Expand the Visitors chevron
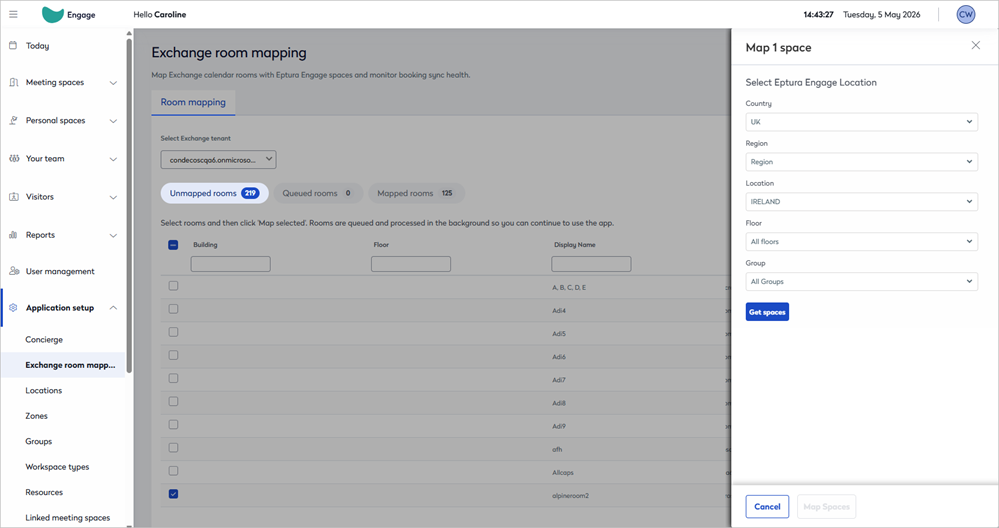The image size is (999, 528). 113,197
